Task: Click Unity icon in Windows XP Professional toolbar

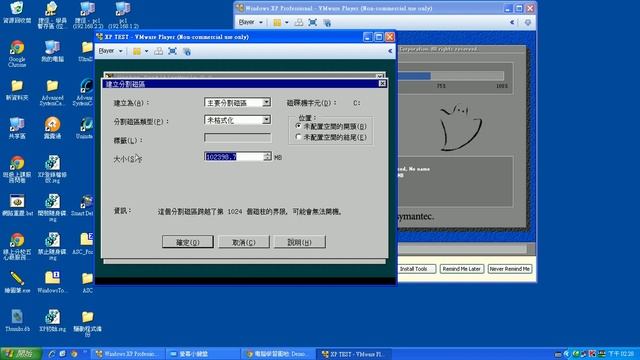Action: tap(327, 23)
